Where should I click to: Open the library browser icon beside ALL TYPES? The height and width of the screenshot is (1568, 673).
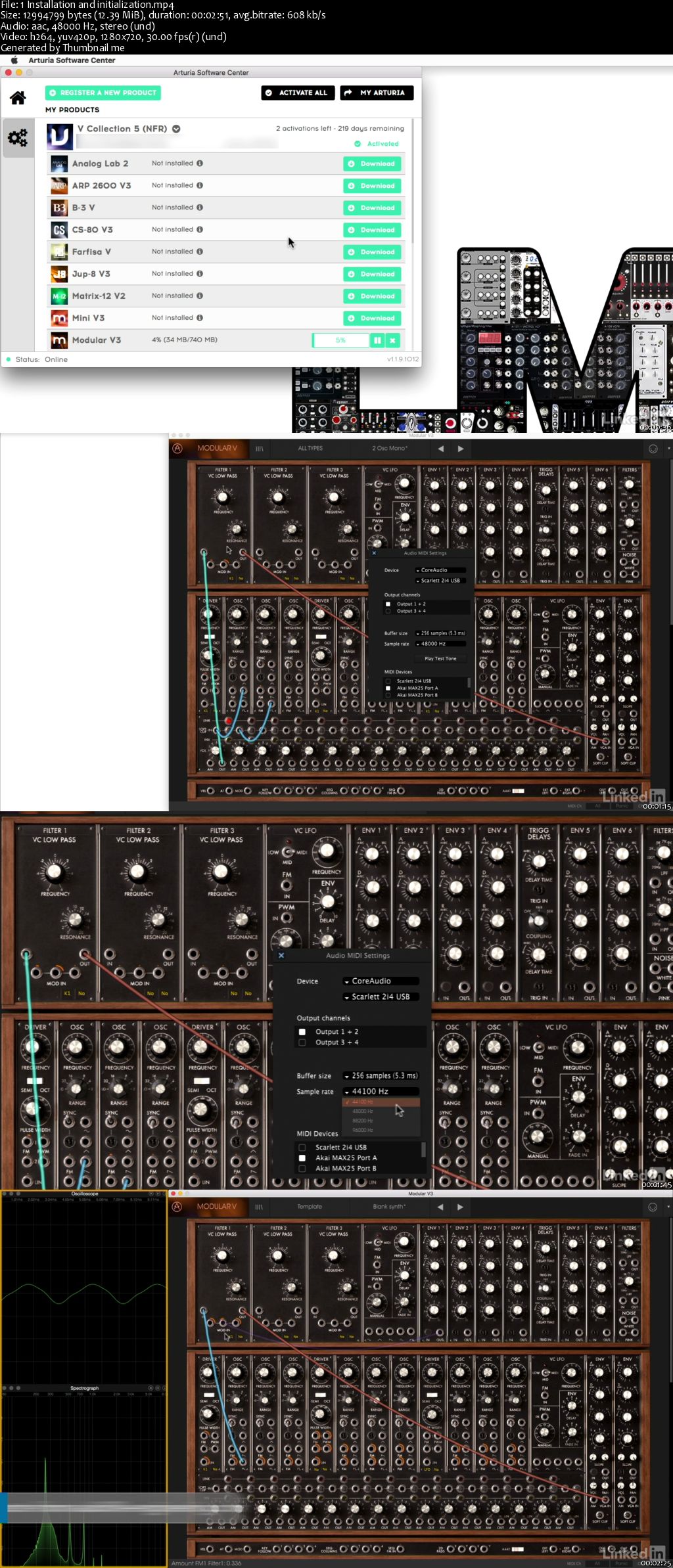[259, 449]
